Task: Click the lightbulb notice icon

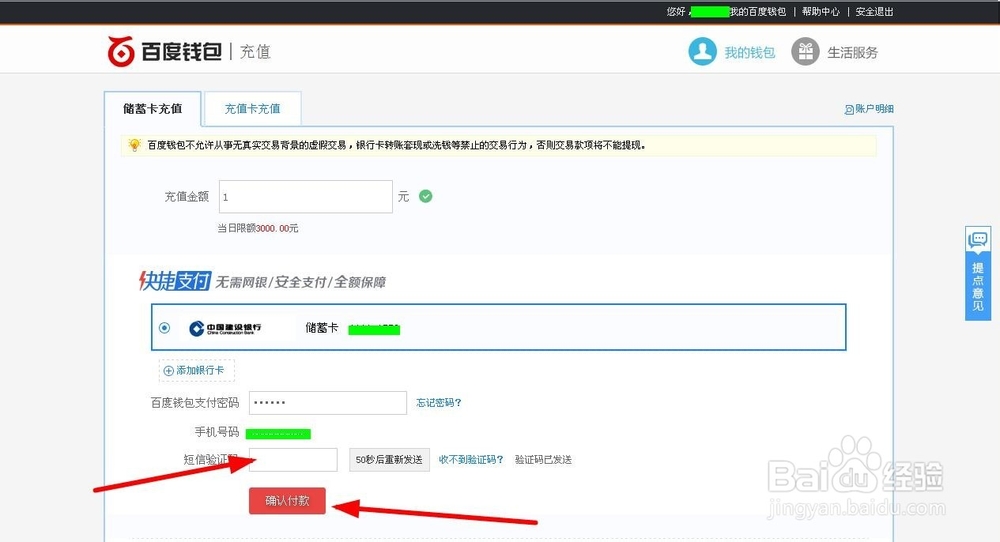Action: pos(134,145)
